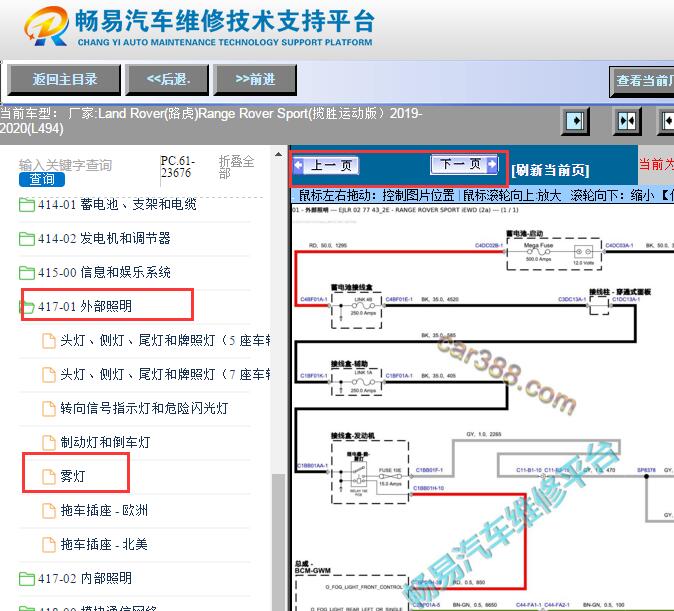Click the left arrow icon on 上一页
Viewport: 674px width, 611px height.
pyautogui.click(x=298, y=166)
